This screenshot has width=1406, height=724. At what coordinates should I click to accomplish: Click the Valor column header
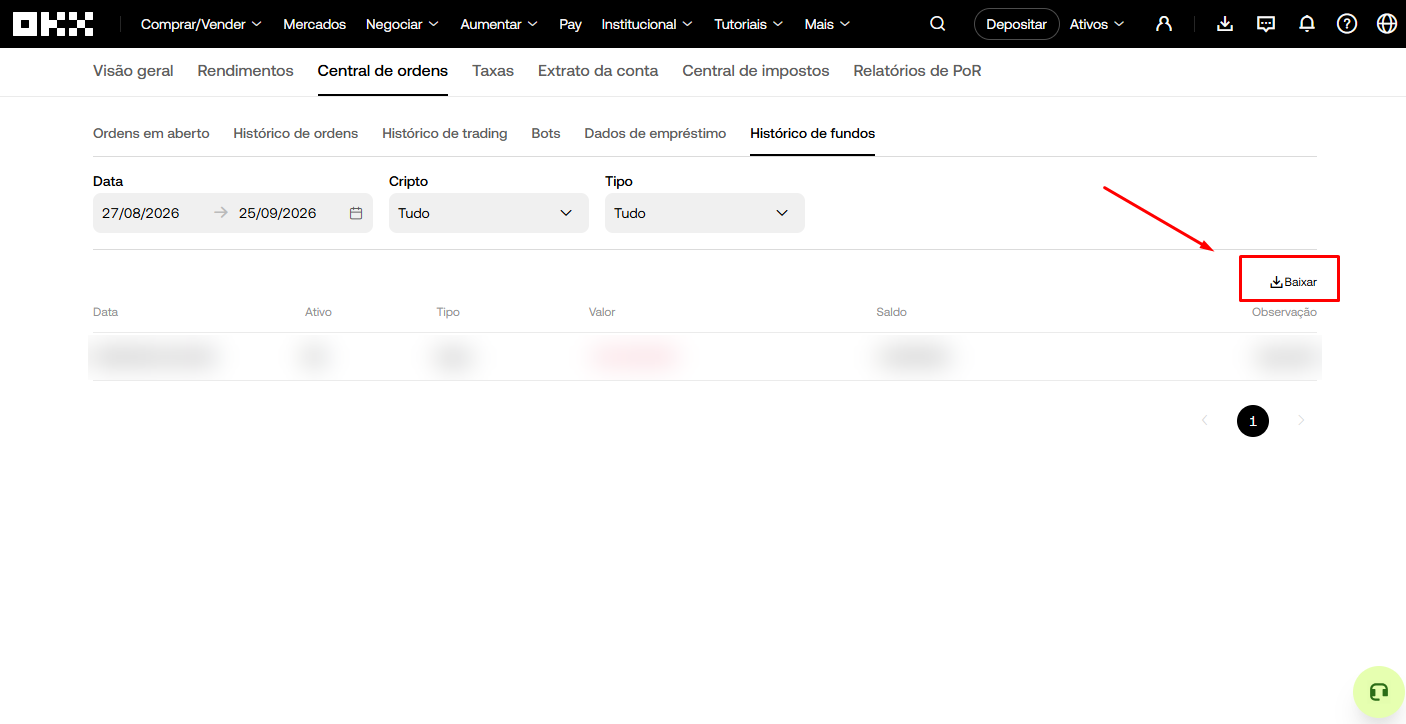pos(602,312)
